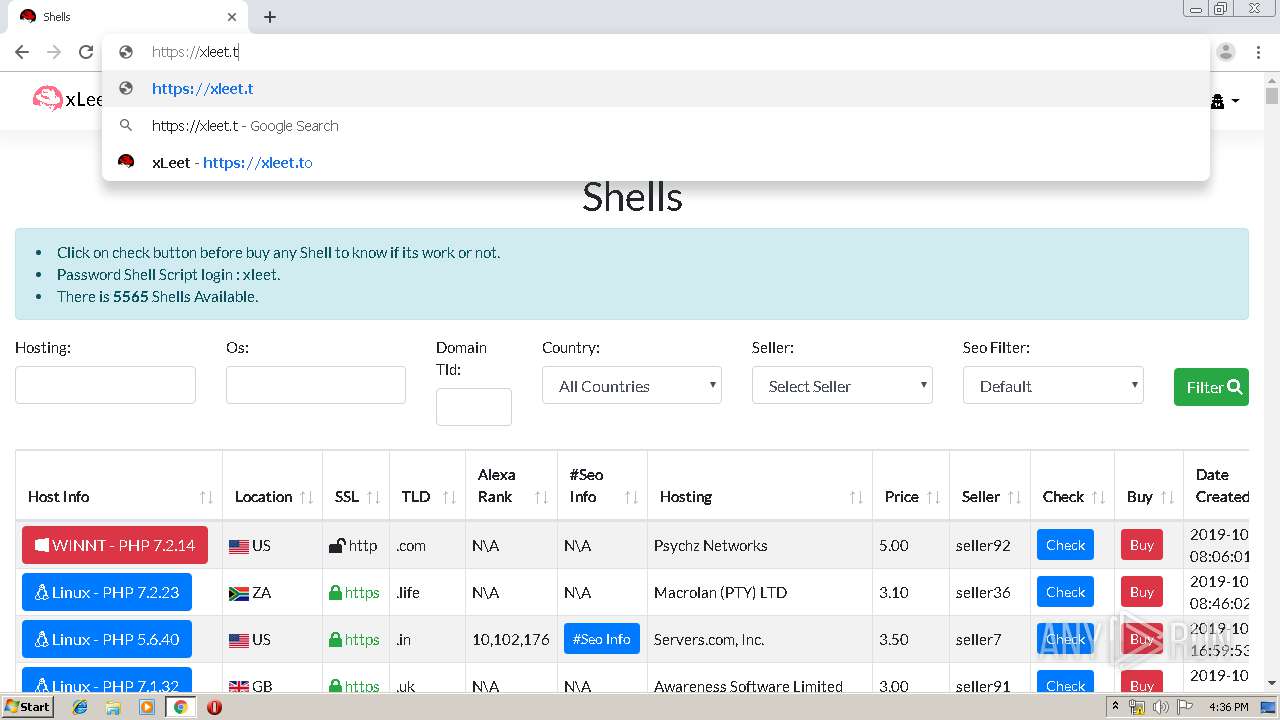Close the Shells browser tab

pyautogui.click(x=232, y=17)
